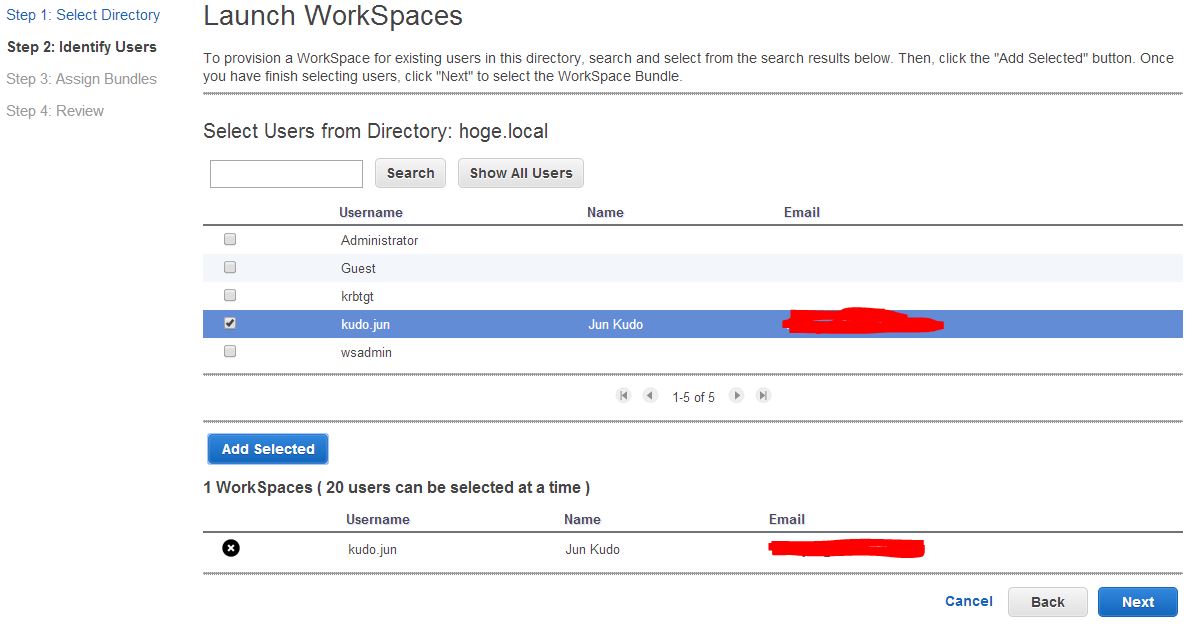1198x626 pixels.
Task: Navigate to Step 4: Review
Action: coord(55,110)
